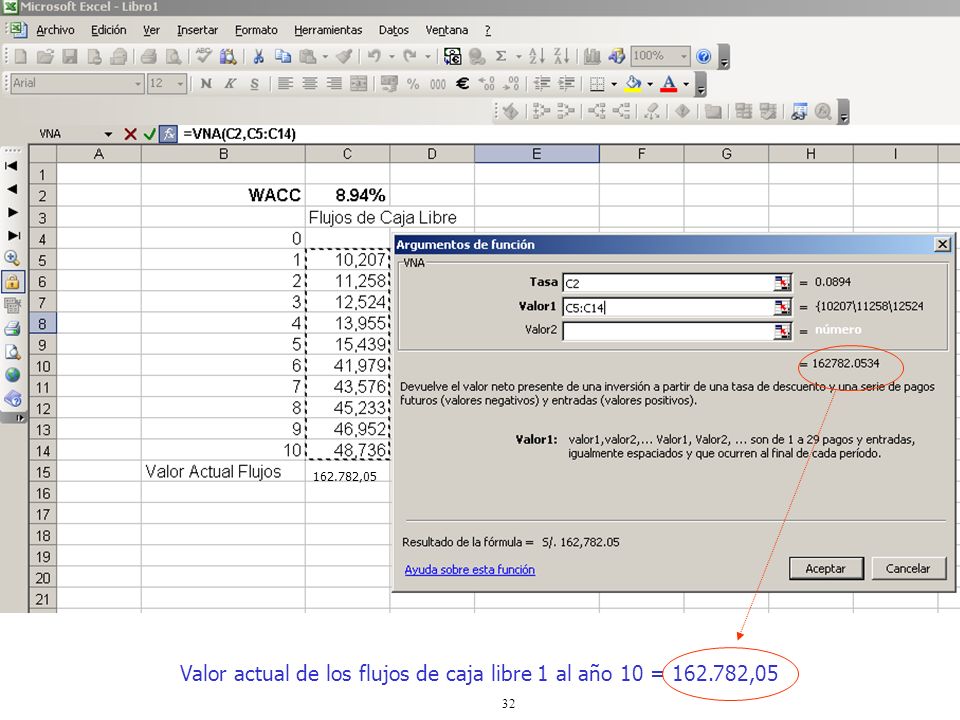Click the yellow fill color bucket
The image size is (960, 720).
[x=634, y=83]
